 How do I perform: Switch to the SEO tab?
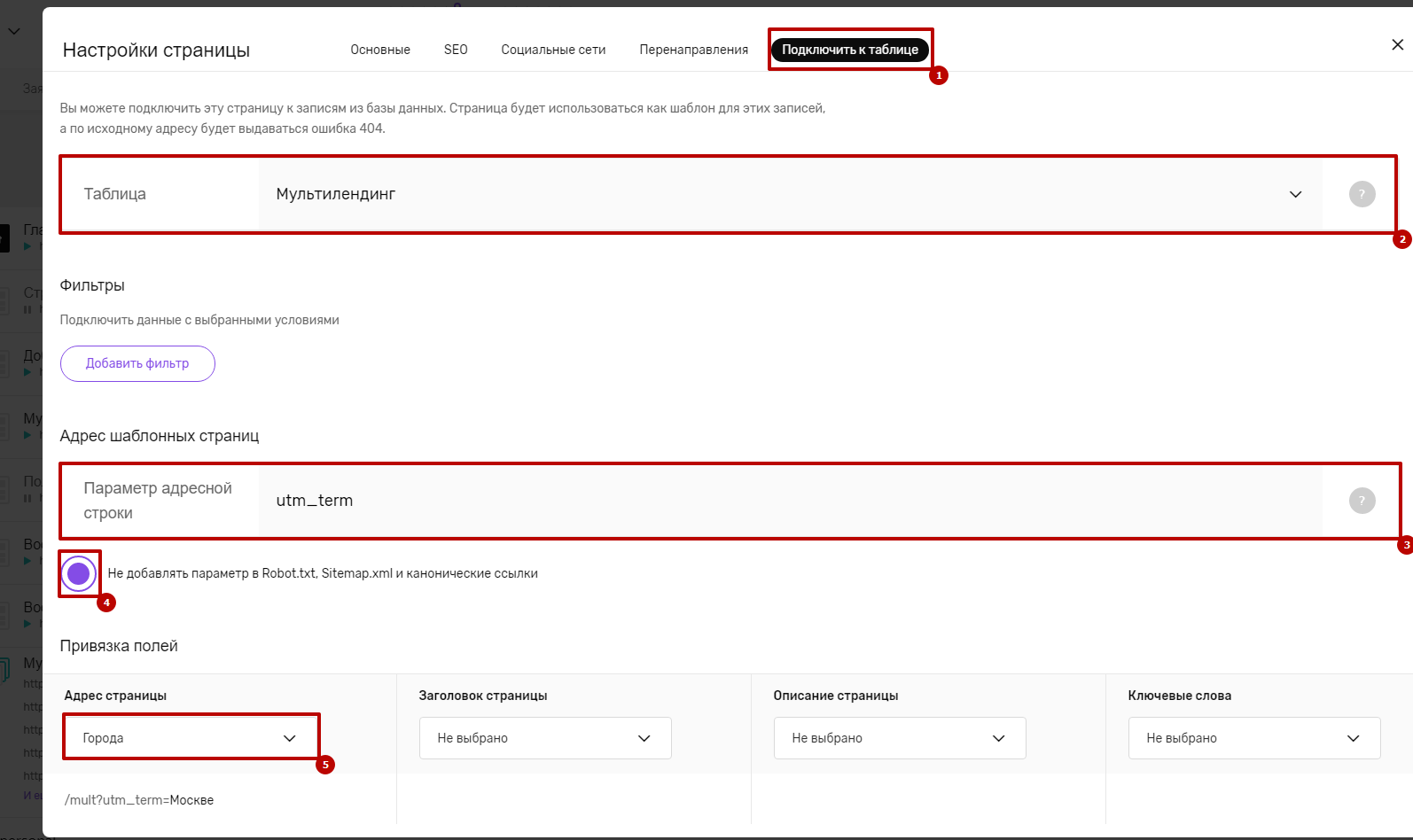tap(456, 50)
